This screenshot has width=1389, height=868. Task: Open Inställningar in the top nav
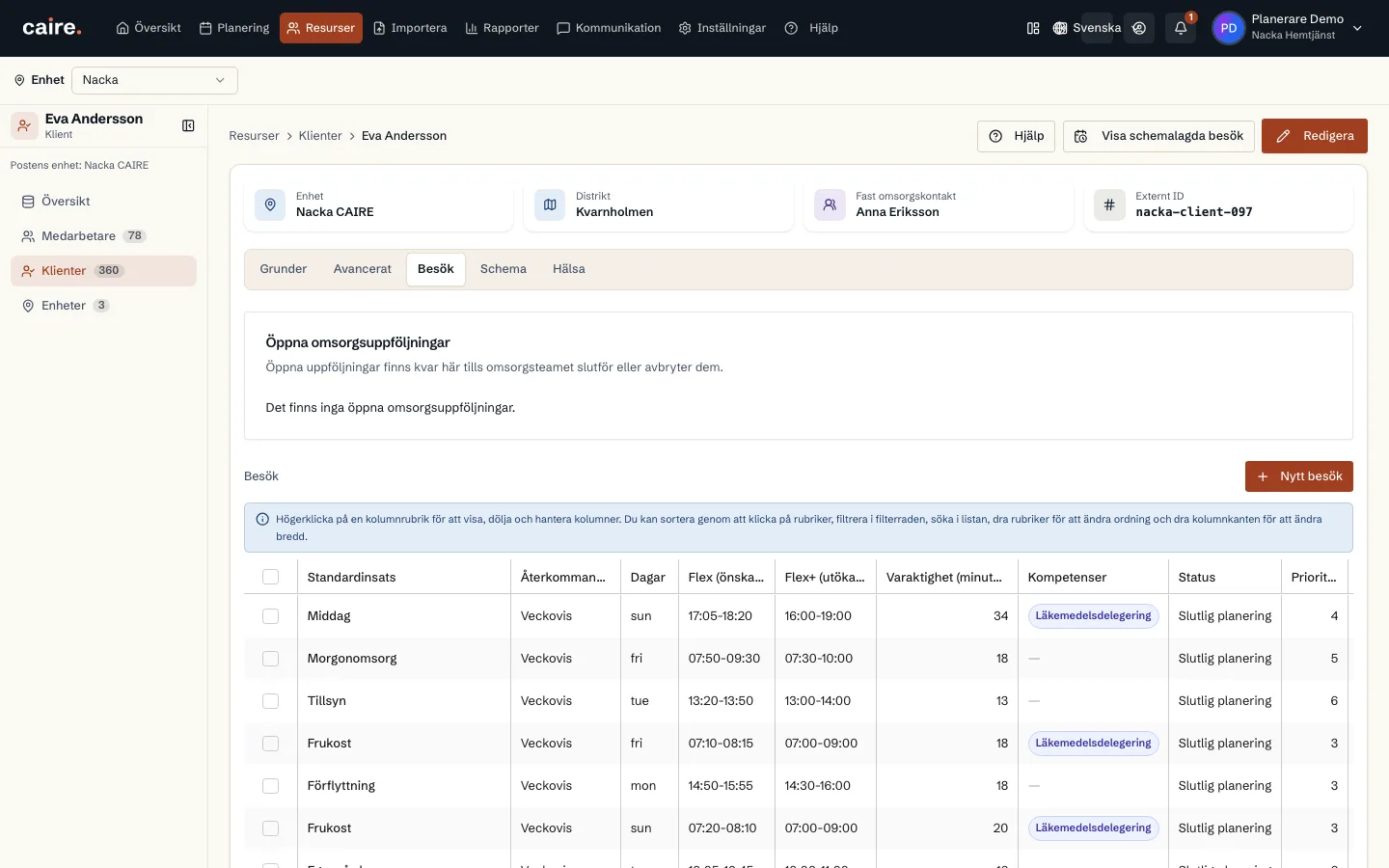pos(722,28)
